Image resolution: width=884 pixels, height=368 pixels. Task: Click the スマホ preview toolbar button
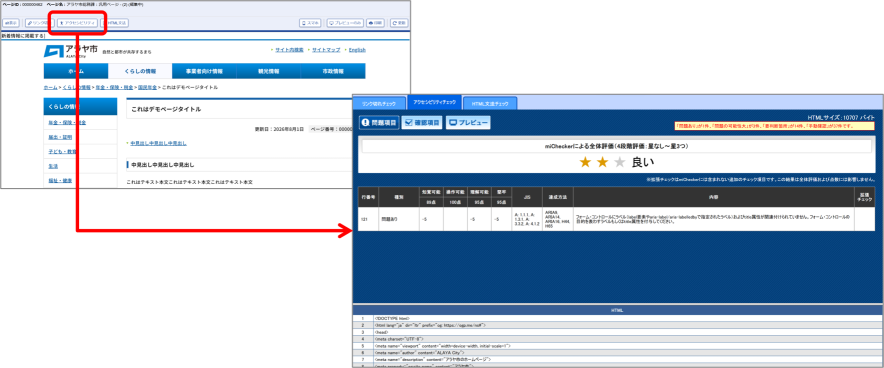pos(311,23)
